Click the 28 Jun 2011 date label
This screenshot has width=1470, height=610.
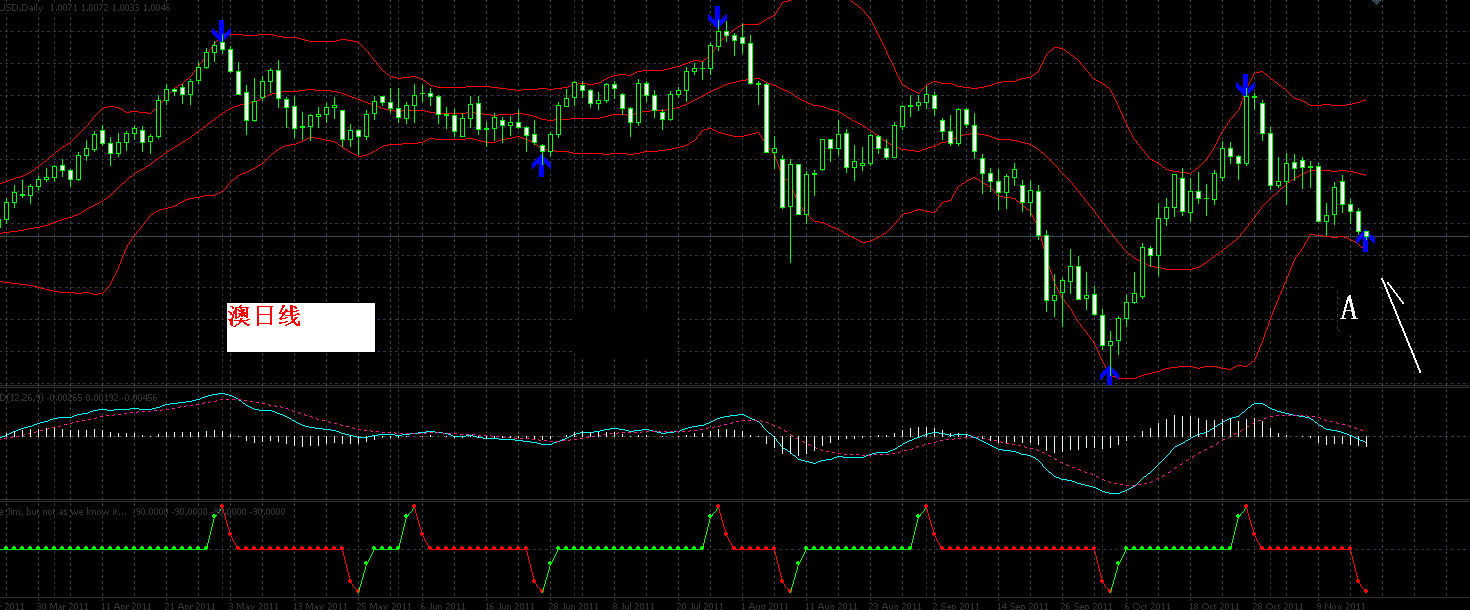[x=573, y=605]
